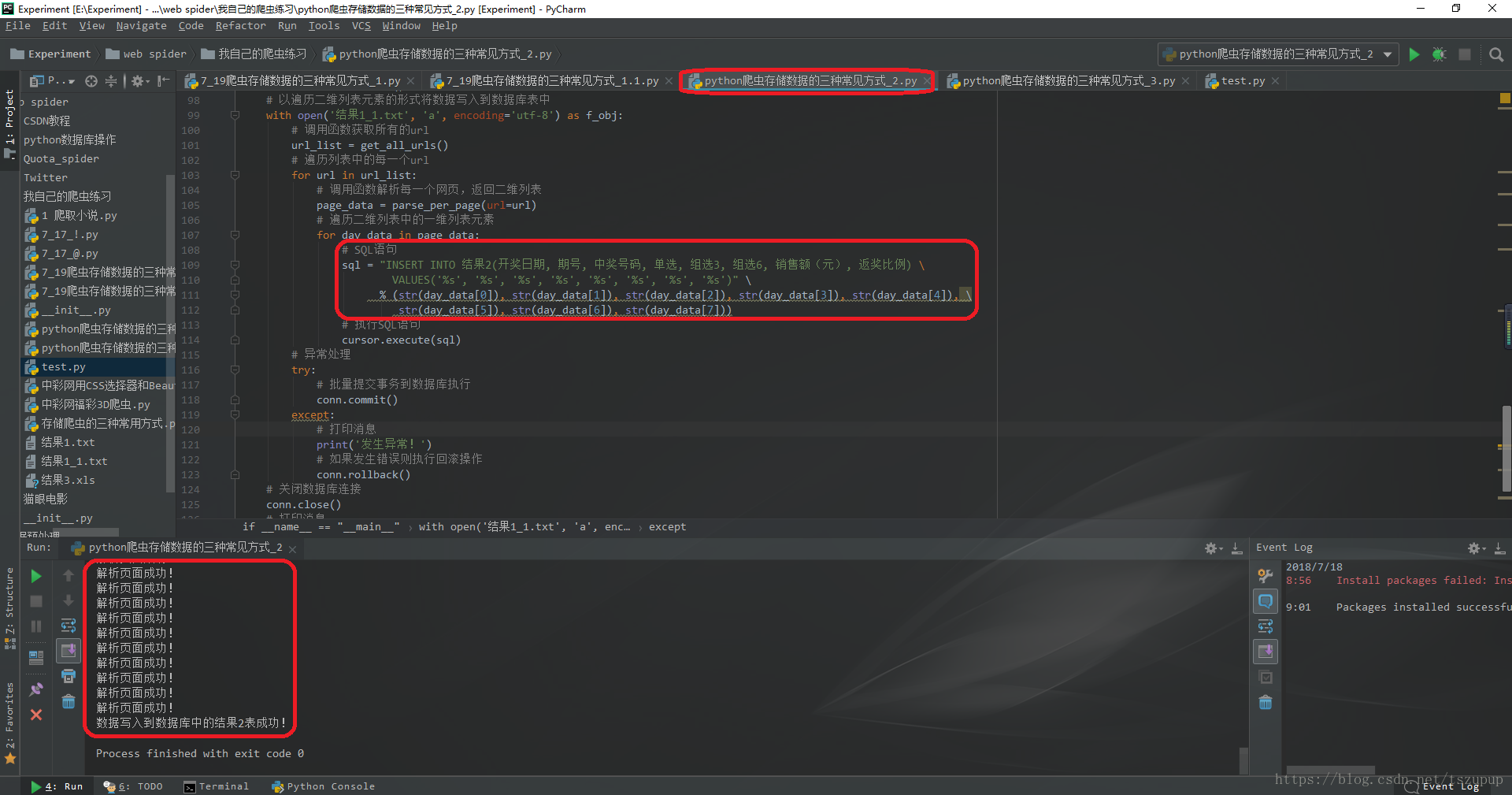The height and width of the screenshot is (795, 1512).
Task: Toggle scroll to end in Run console
Action: point(69,651)
